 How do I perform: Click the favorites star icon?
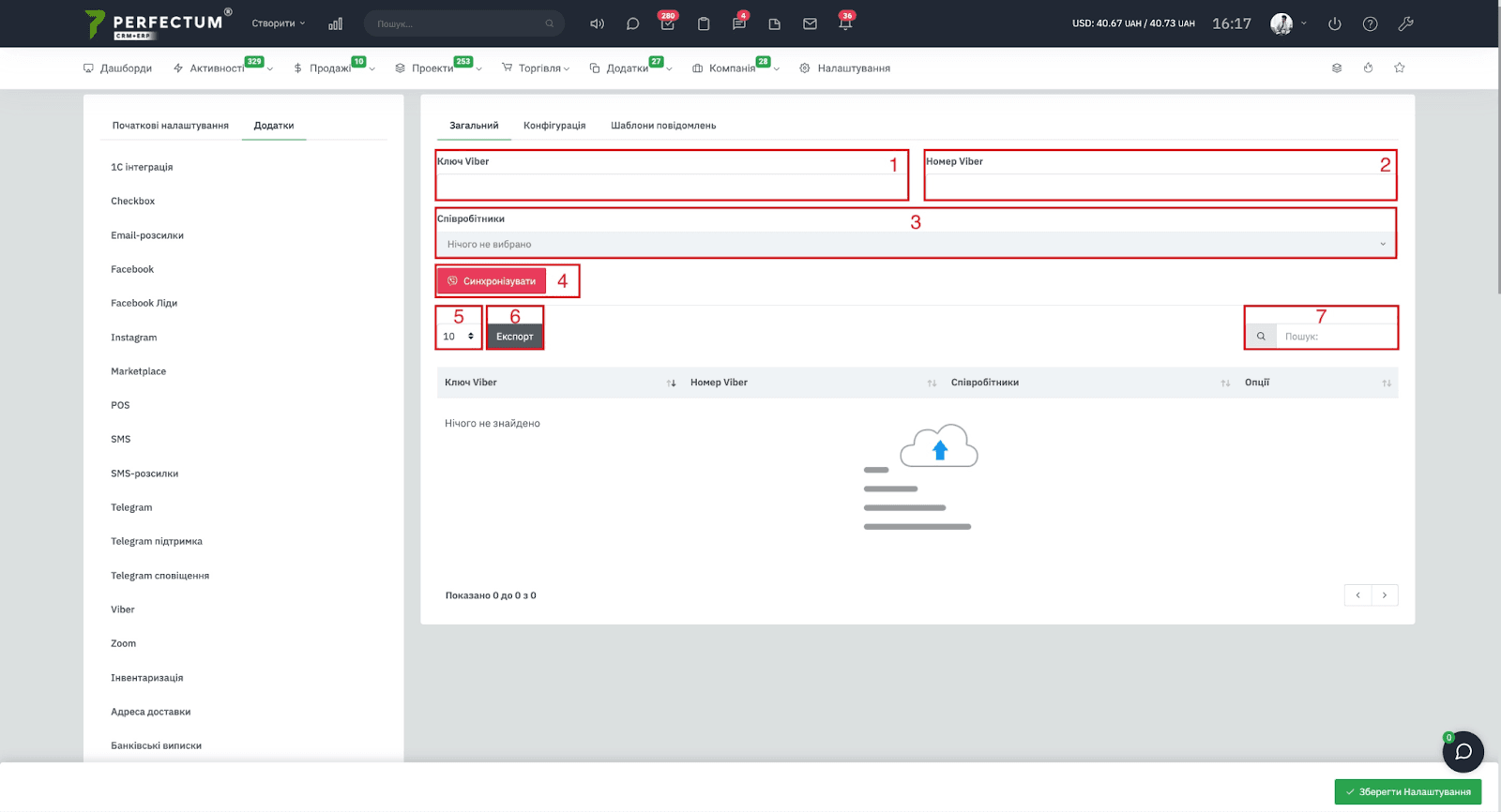1400,68
